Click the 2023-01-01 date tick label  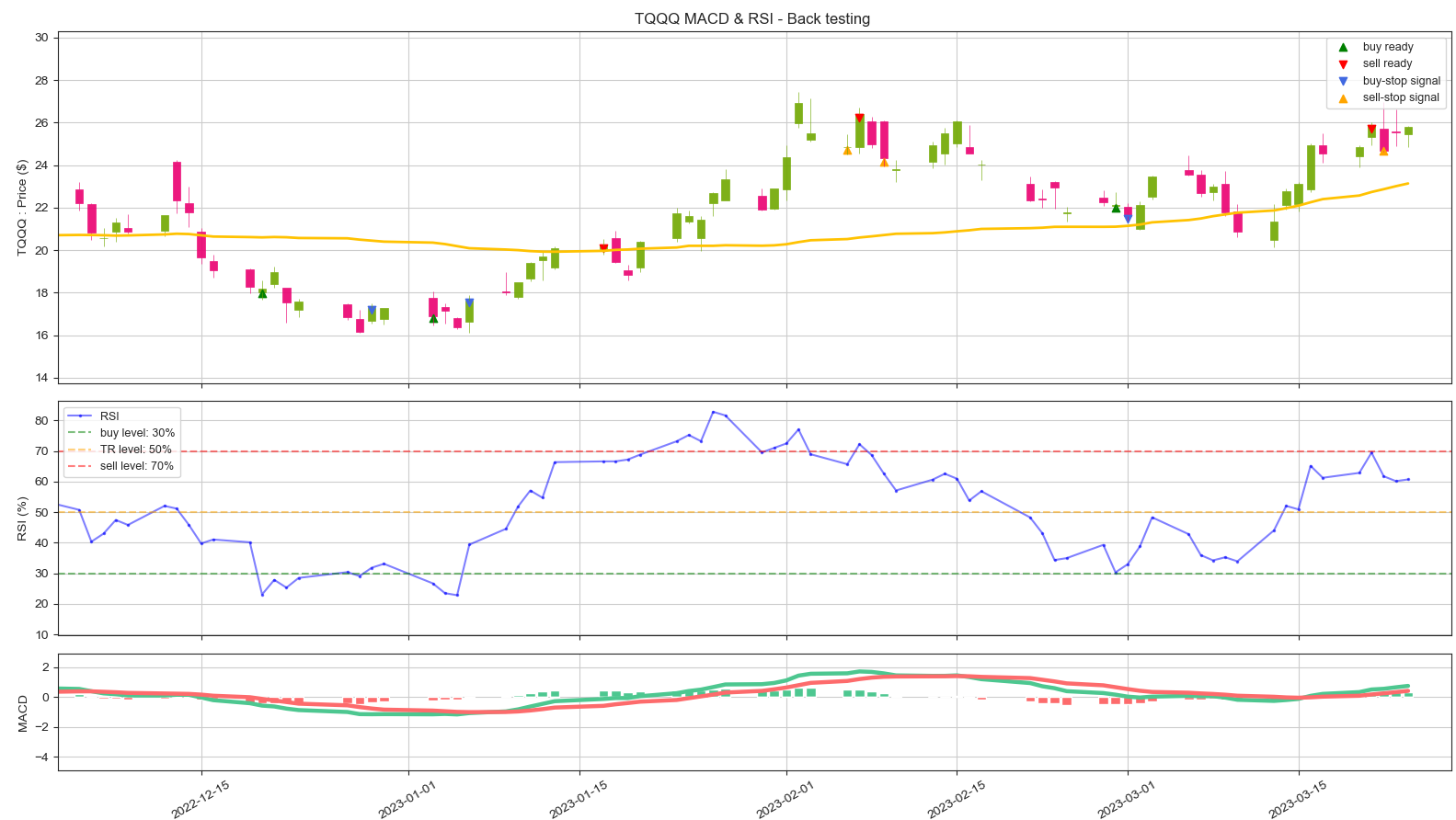407,799
